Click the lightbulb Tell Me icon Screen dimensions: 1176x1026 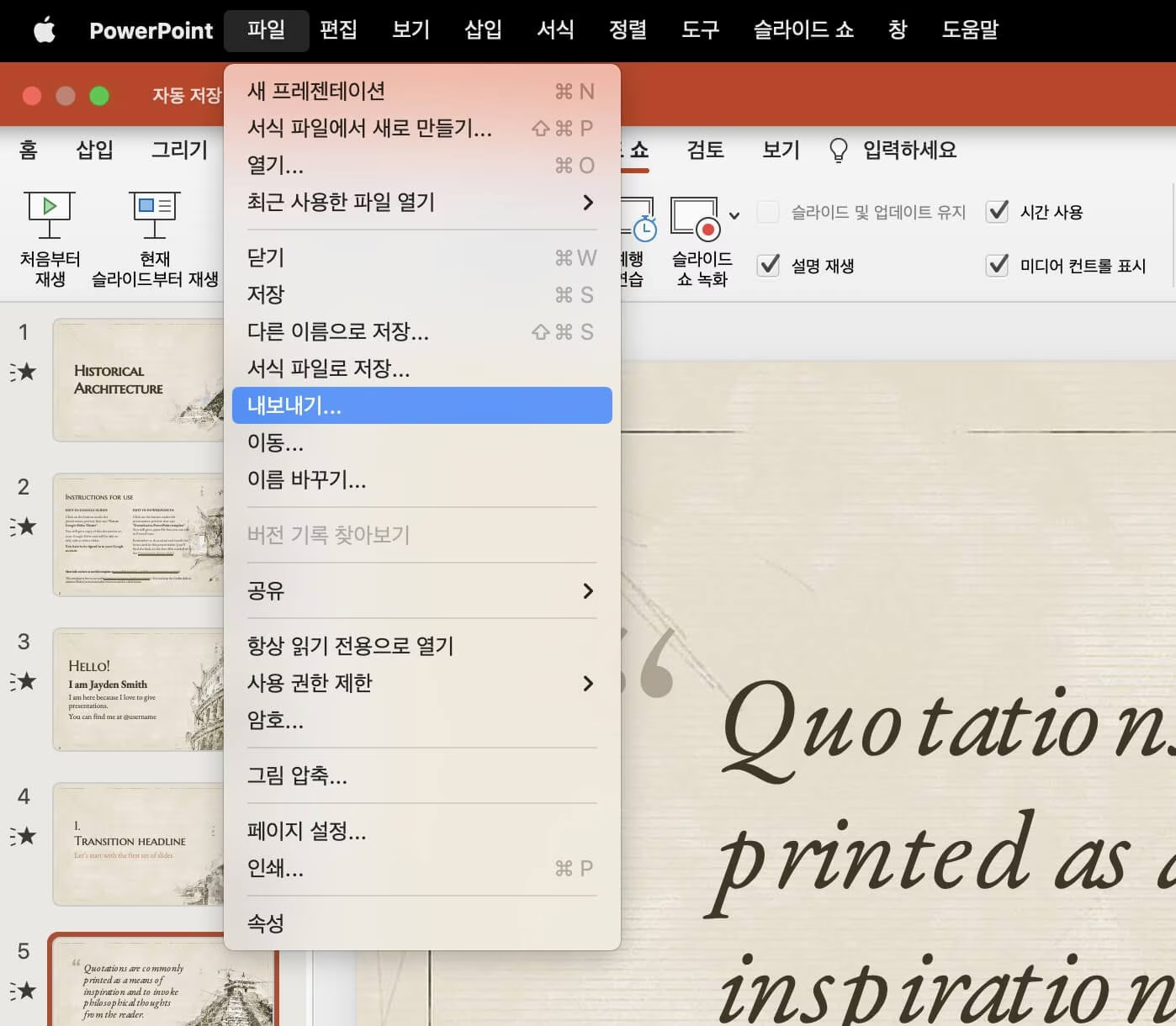tap(839, 150)
